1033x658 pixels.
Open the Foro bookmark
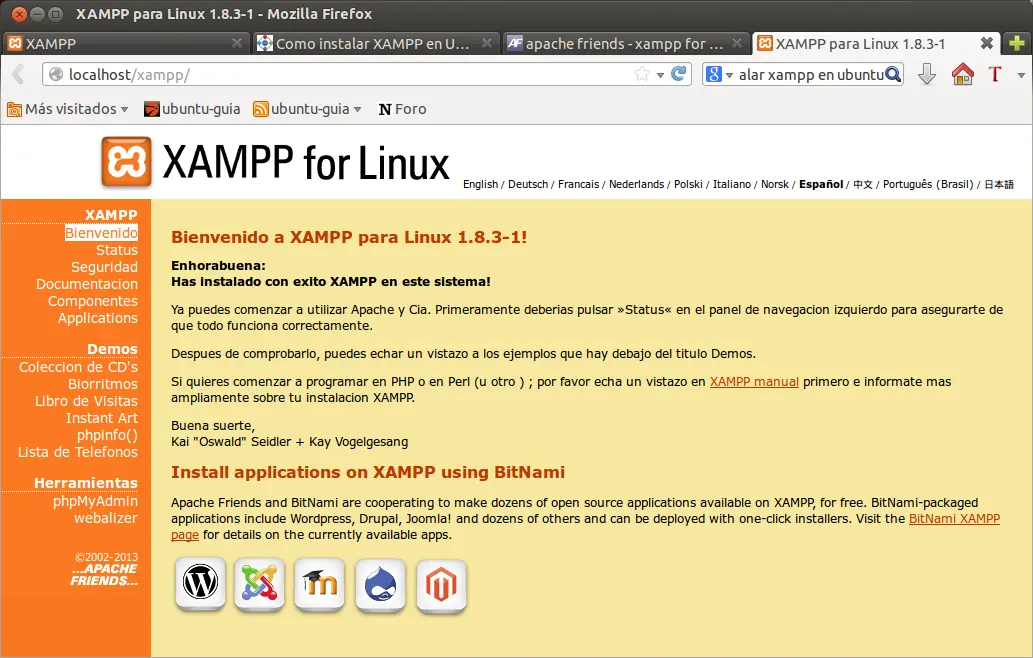coord(403,109)
